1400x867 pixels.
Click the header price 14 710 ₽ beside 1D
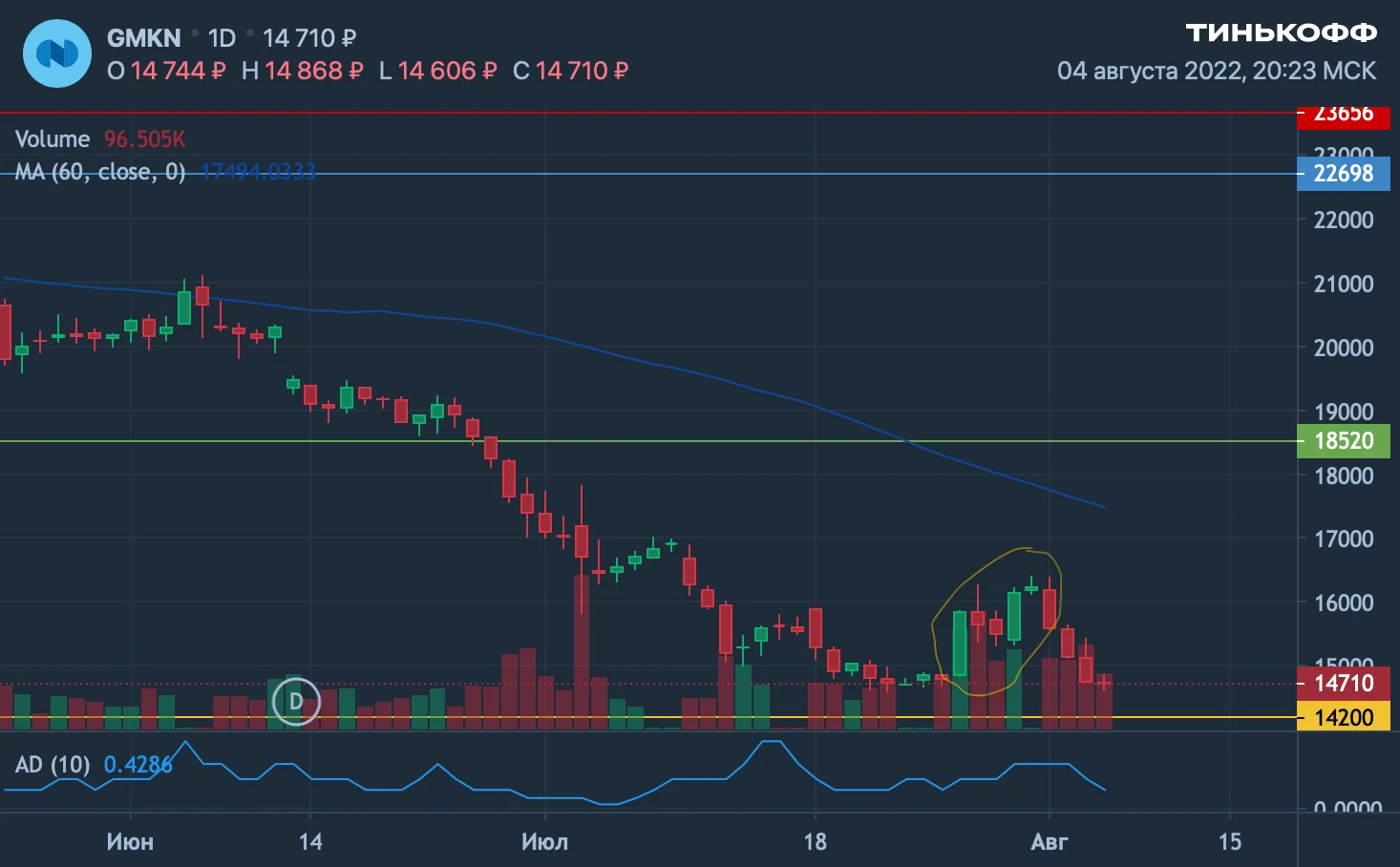309,38
